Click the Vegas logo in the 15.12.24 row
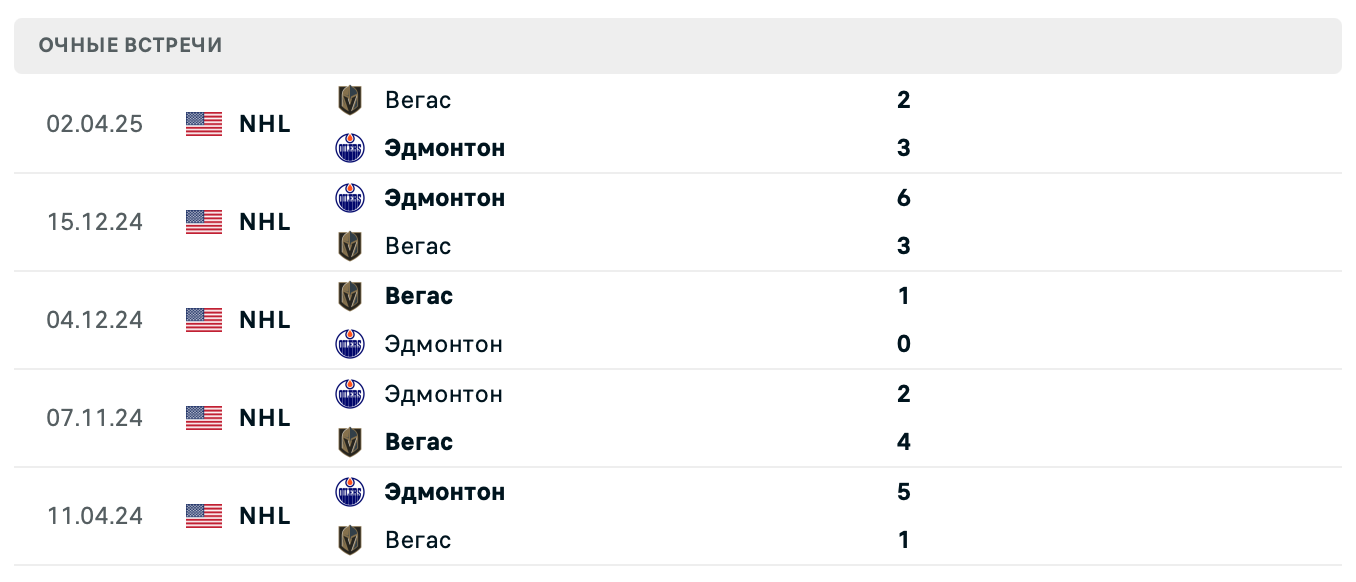1356x582 pixels. 350,246
